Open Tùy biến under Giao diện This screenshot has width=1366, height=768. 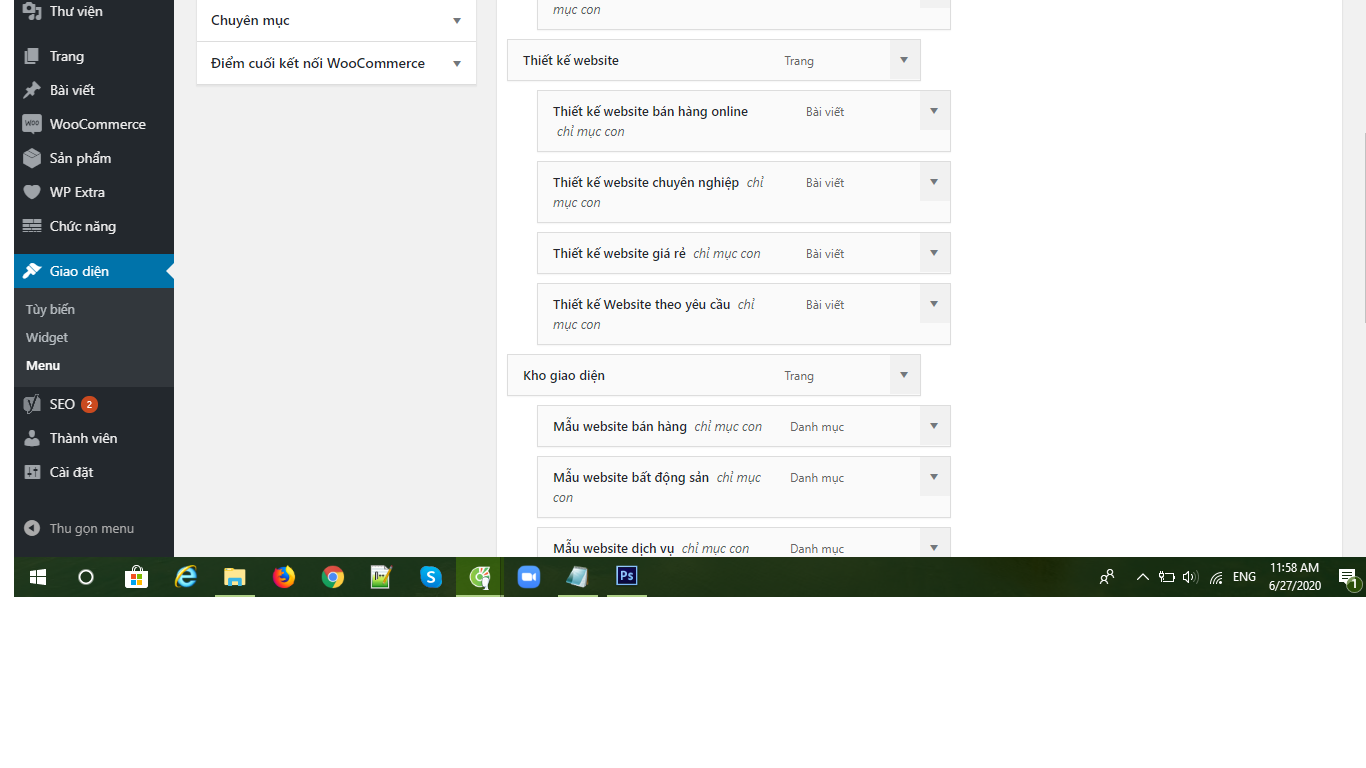50,309
